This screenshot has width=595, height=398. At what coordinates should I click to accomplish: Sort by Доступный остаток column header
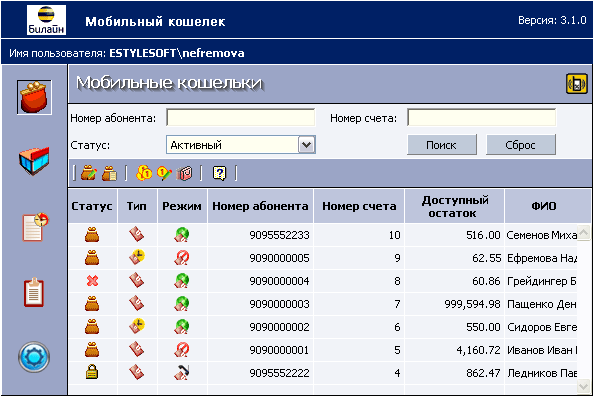click(x=454, y=206)
